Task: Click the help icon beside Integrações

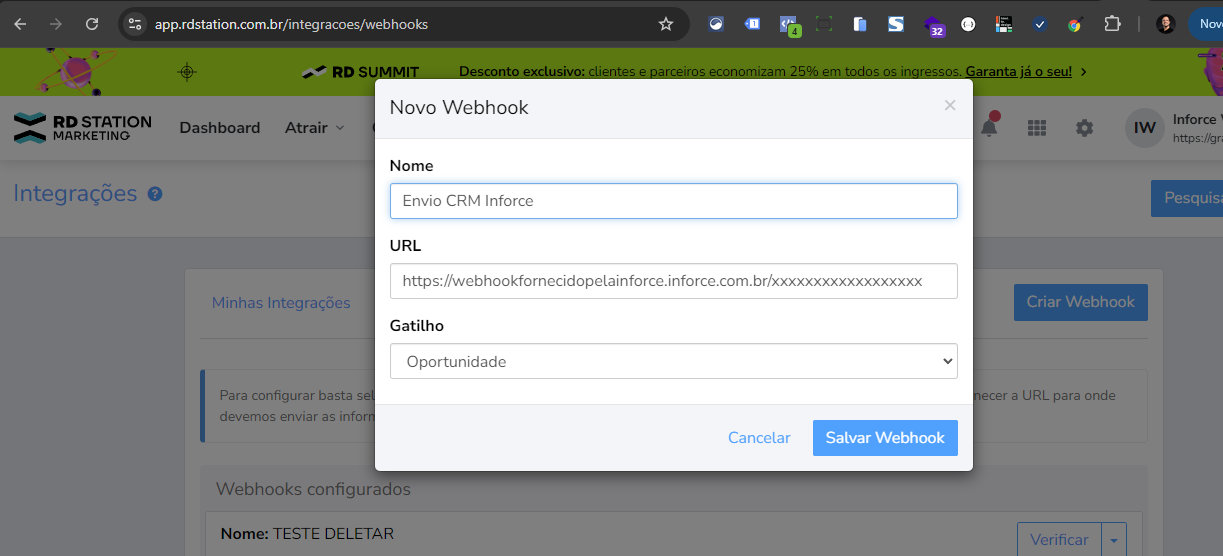Action: pyautogui.click(x=155, y=194)
